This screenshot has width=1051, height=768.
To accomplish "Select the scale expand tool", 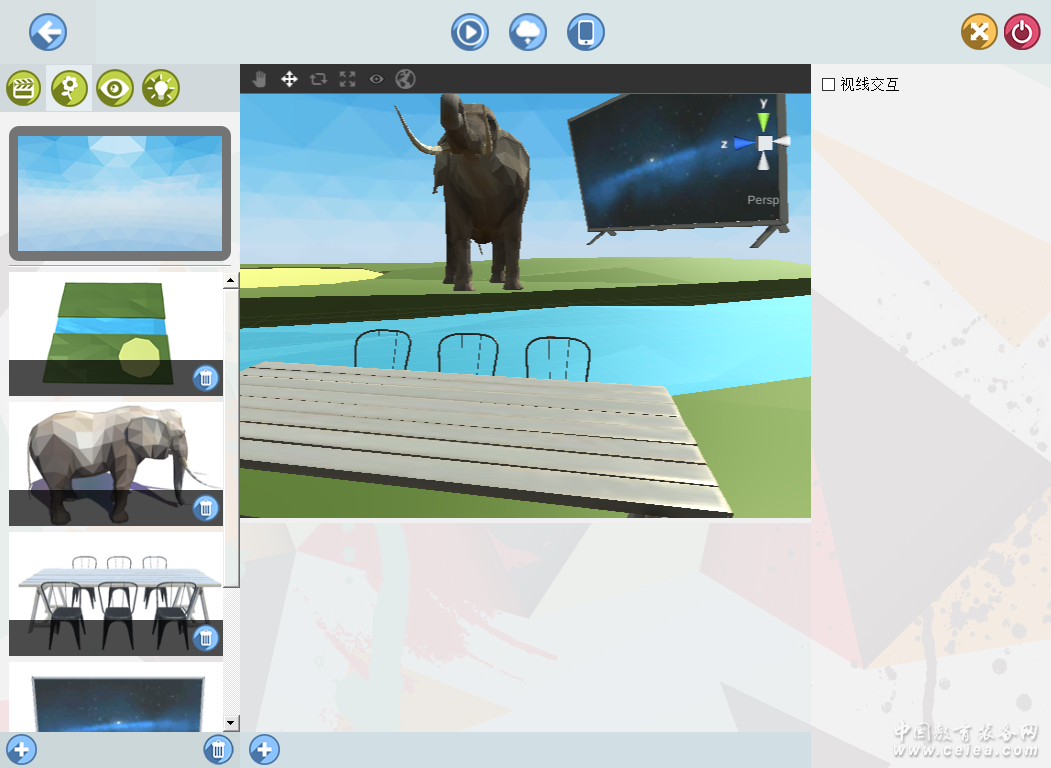I will click(x=347, y=79).
